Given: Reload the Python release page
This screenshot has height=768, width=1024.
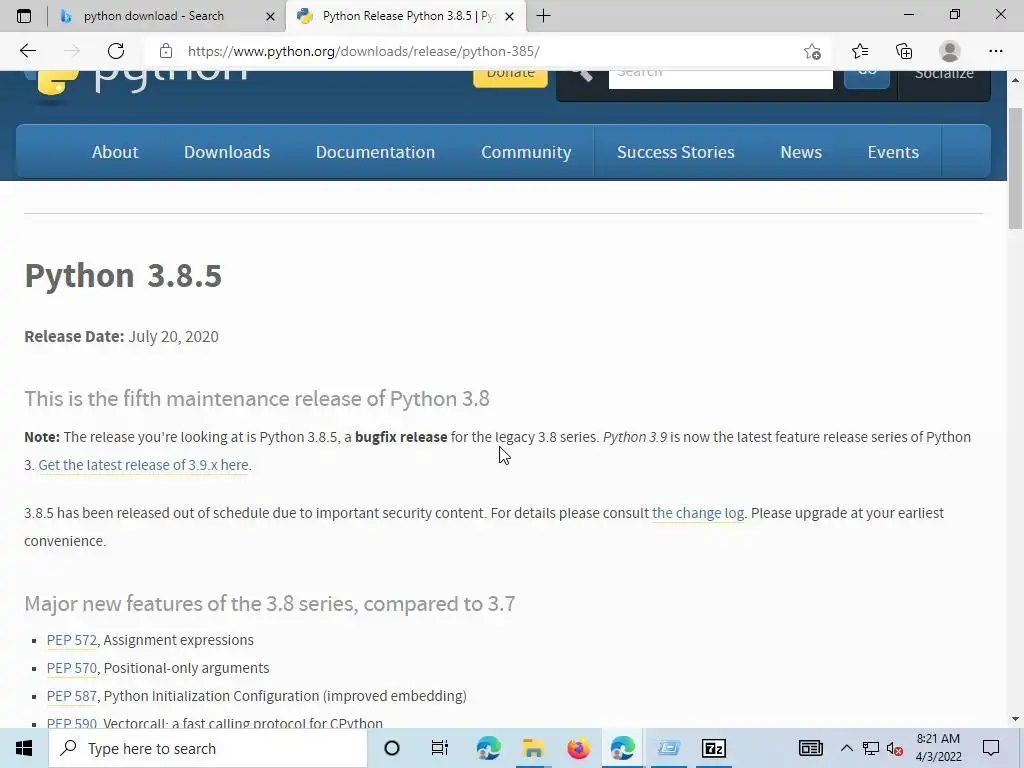Looking at the screenshot, I should [x=116, y=51].
